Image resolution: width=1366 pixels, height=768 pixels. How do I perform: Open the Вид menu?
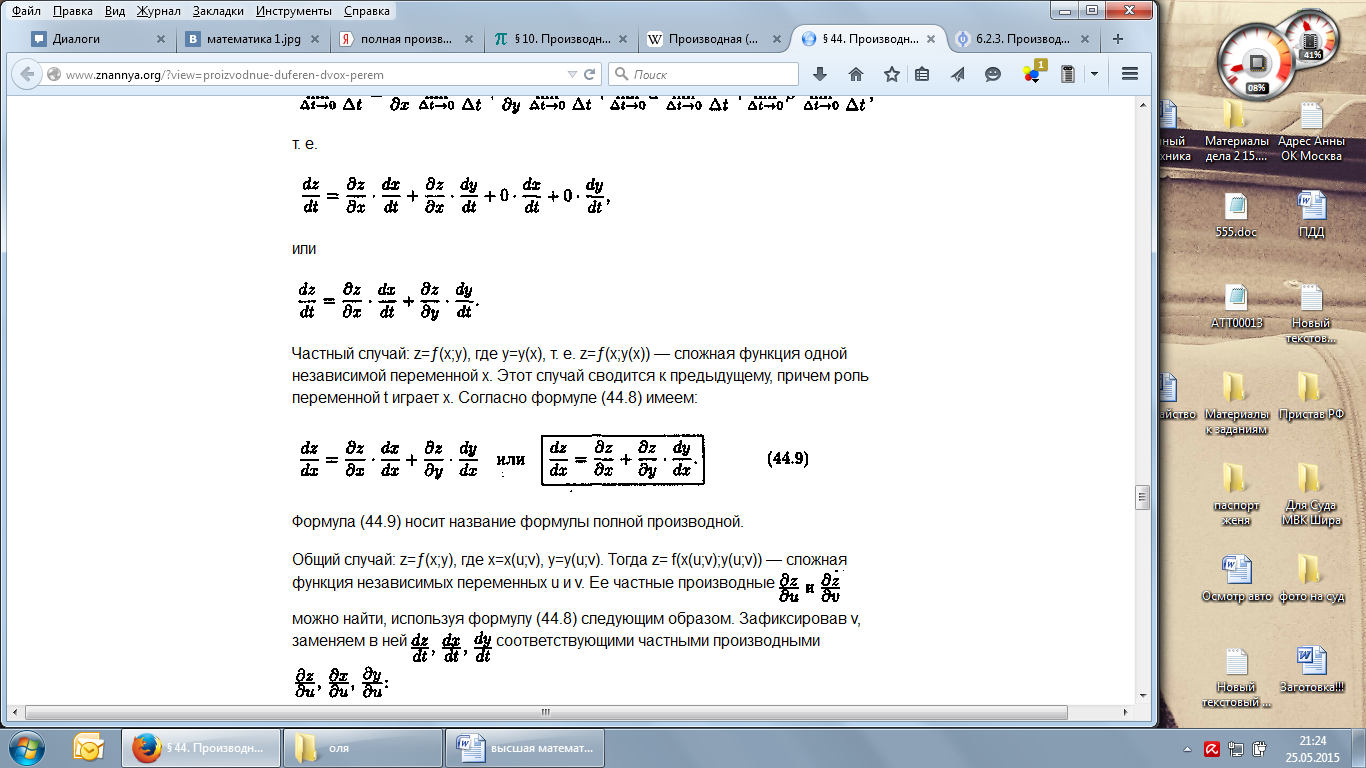coord(115,11)
